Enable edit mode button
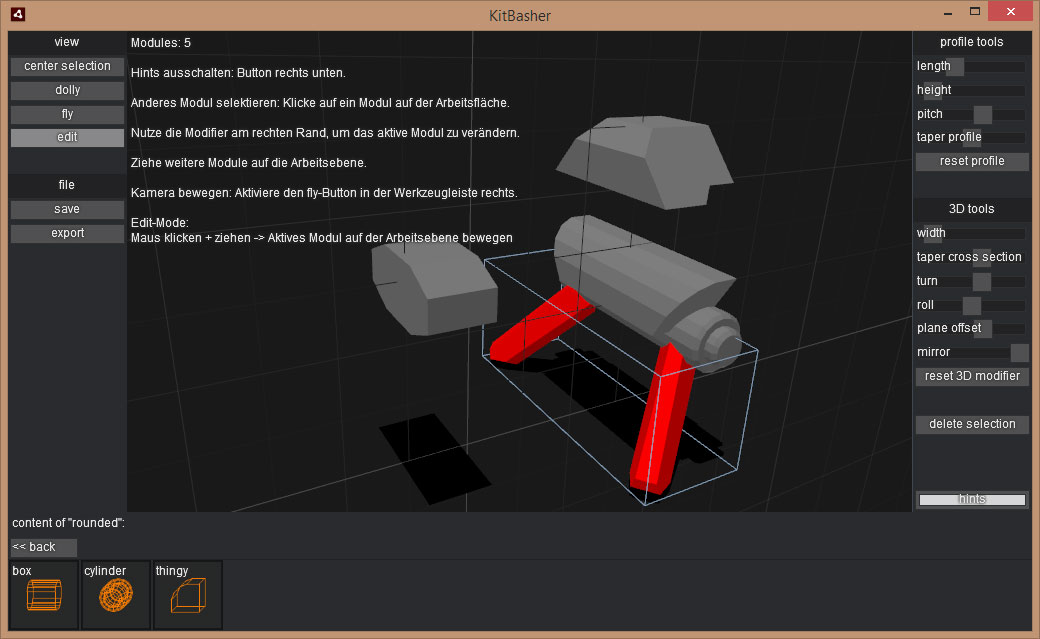The height and width of the screenshot is (639, 1040). [x=67, y=138]
